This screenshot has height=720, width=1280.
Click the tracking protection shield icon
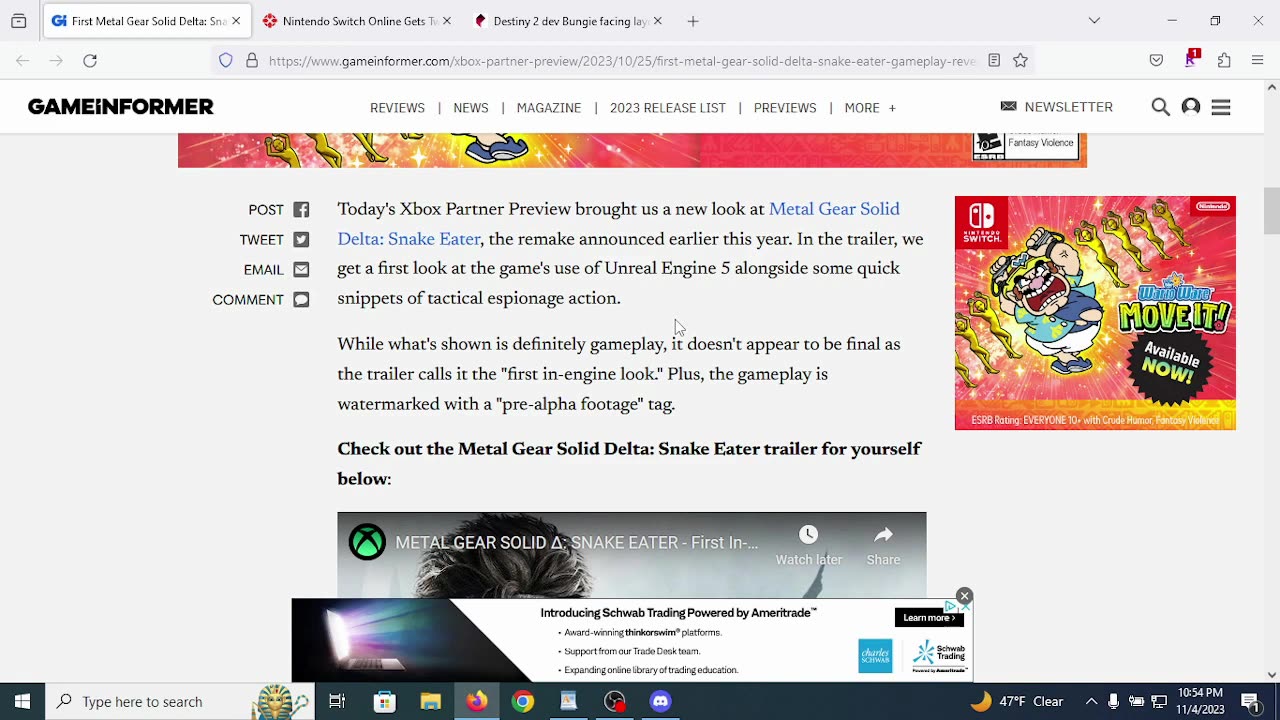[226, 61]
